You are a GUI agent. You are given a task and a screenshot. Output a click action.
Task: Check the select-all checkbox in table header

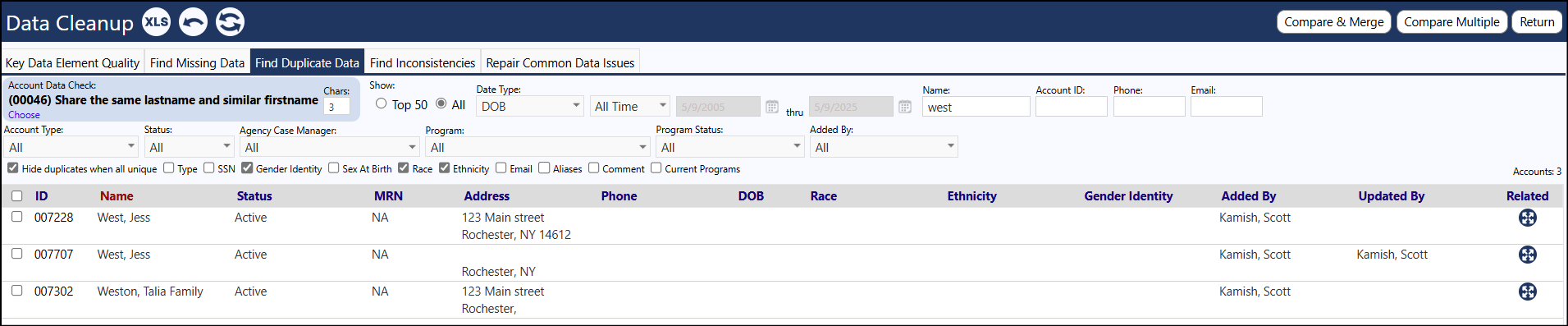17,195
